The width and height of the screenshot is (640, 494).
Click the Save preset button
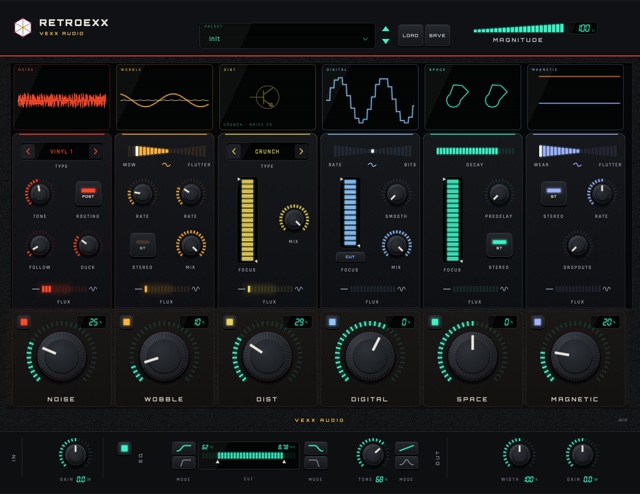pos(437,36)
